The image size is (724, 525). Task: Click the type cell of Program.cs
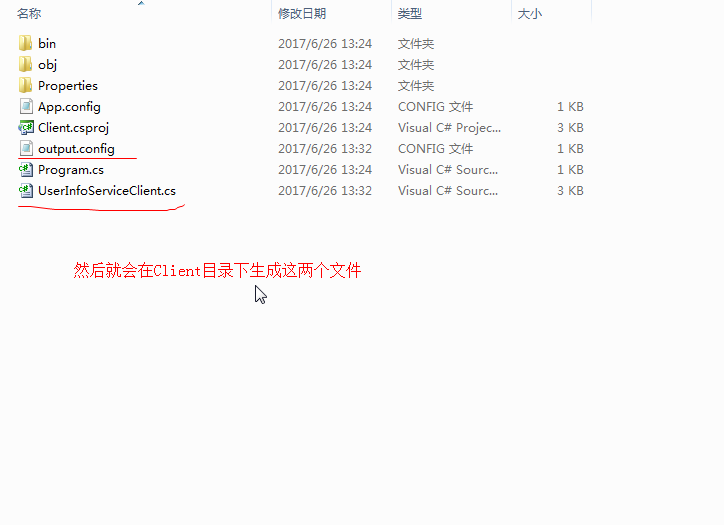(x=448, y=169)
